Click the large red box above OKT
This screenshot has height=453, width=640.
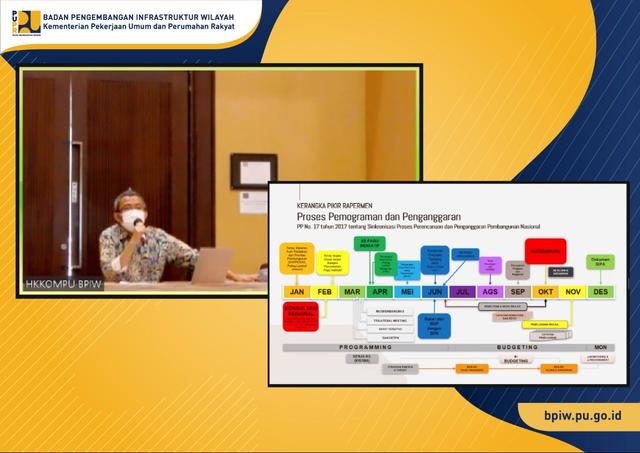(x=545, y=250)
